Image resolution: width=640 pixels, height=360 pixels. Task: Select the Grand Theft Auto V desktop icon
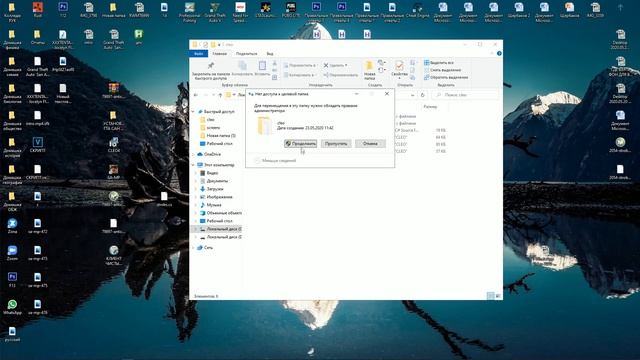[x=215, y=11]
